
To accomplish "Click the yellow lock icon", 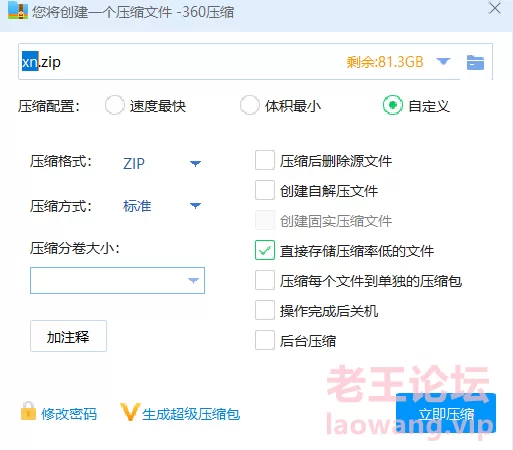I will click(28, 411).
